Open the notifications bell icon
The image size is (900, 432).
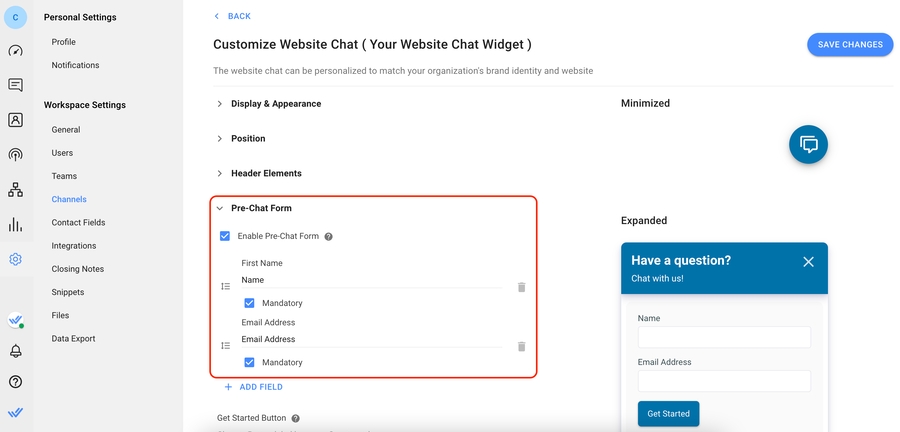click(15, 351)
